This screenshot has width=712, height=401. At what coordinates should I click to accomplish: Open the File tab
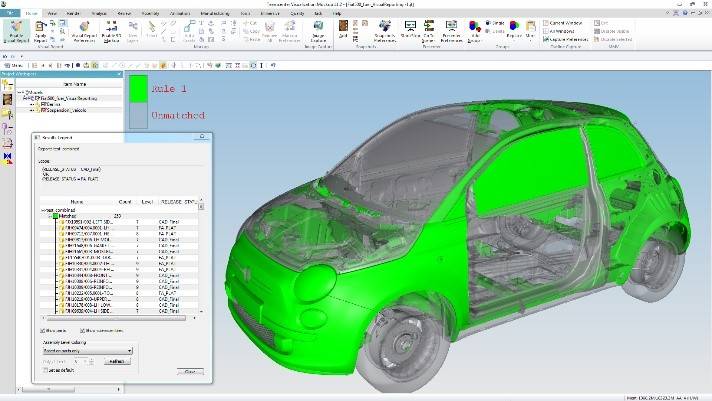(10, 13)
